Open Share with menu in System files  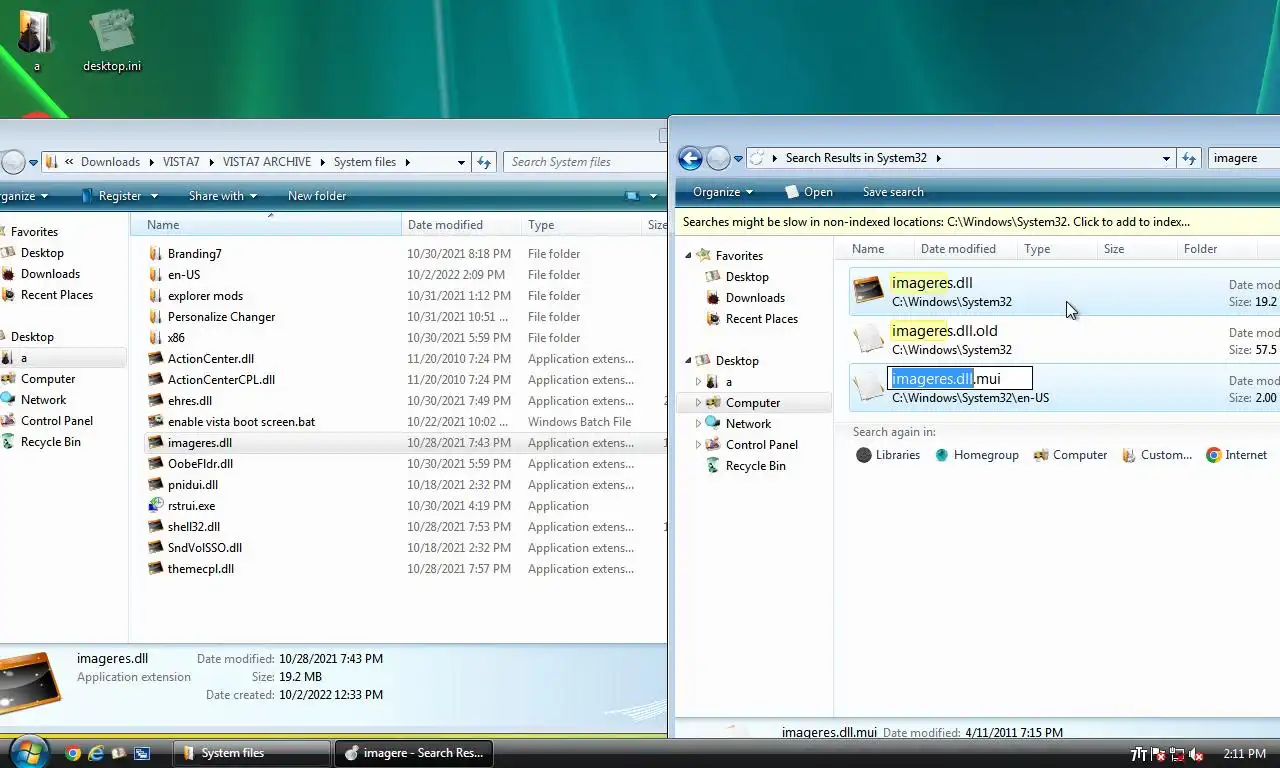coord(223,196)
